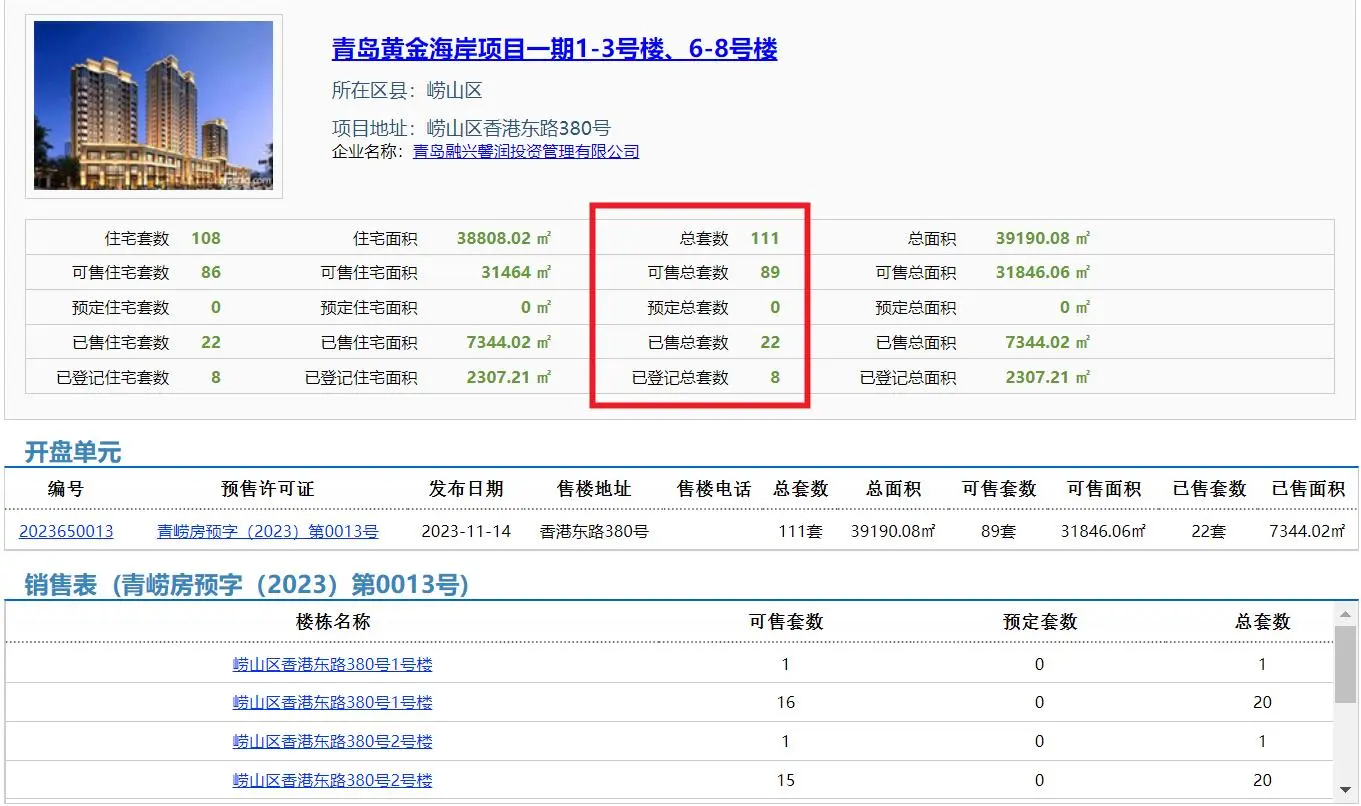1361x806 pixels.
Task: Click the 已售住宅套数 label
Action: 121,343
